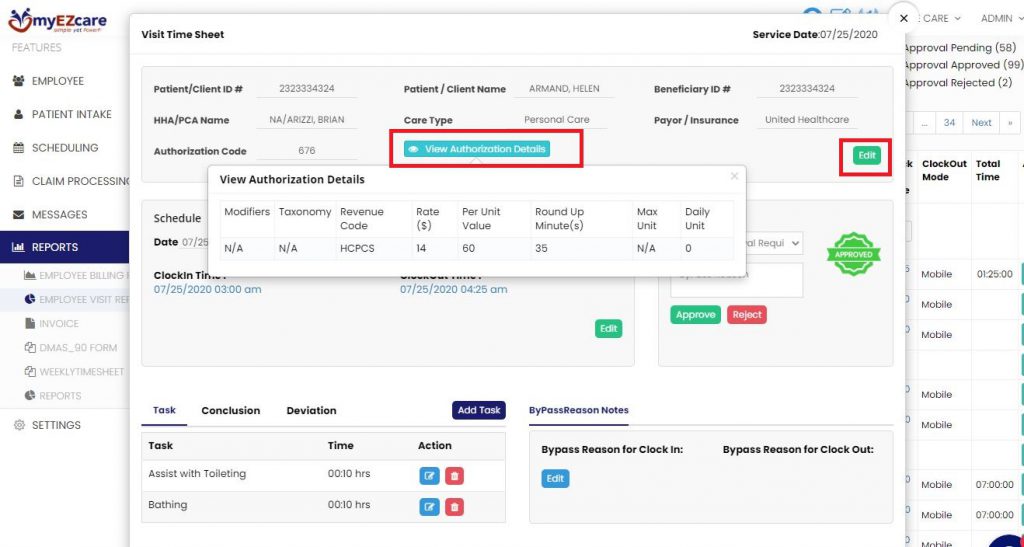Click the HCPCS revenue code cell
The width and height of the screenshot is (1024, 547).
pos(357,249)
